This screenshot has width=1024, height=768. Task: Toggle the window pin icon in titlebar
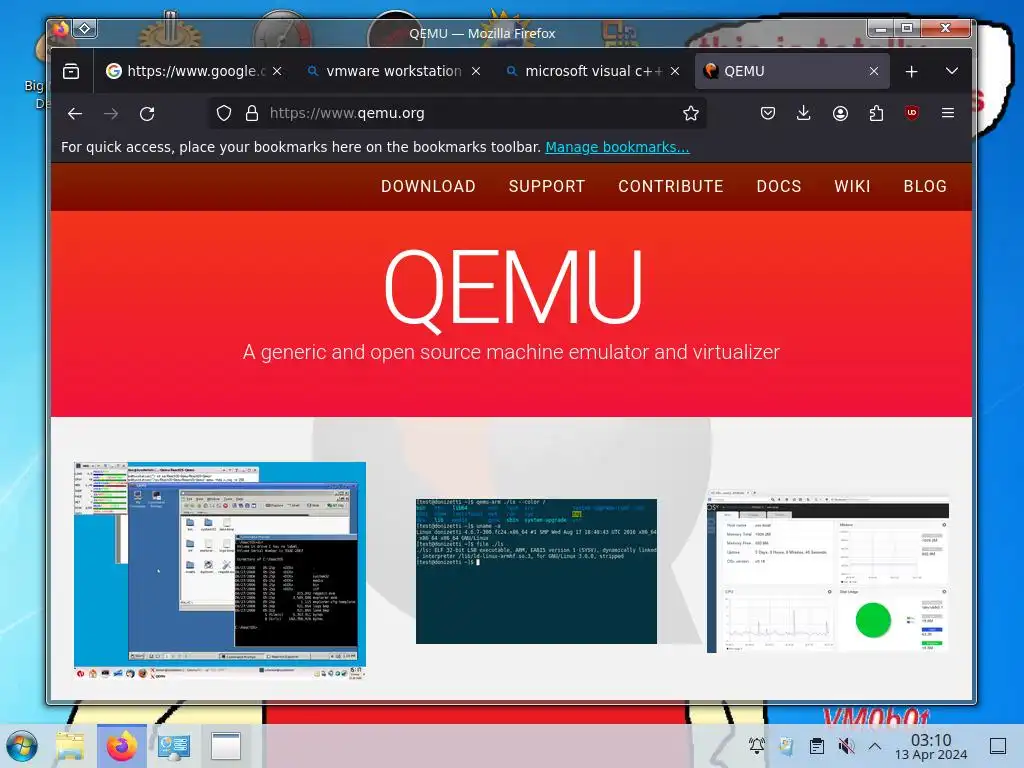pyautogui.click(x=85, y=29)
